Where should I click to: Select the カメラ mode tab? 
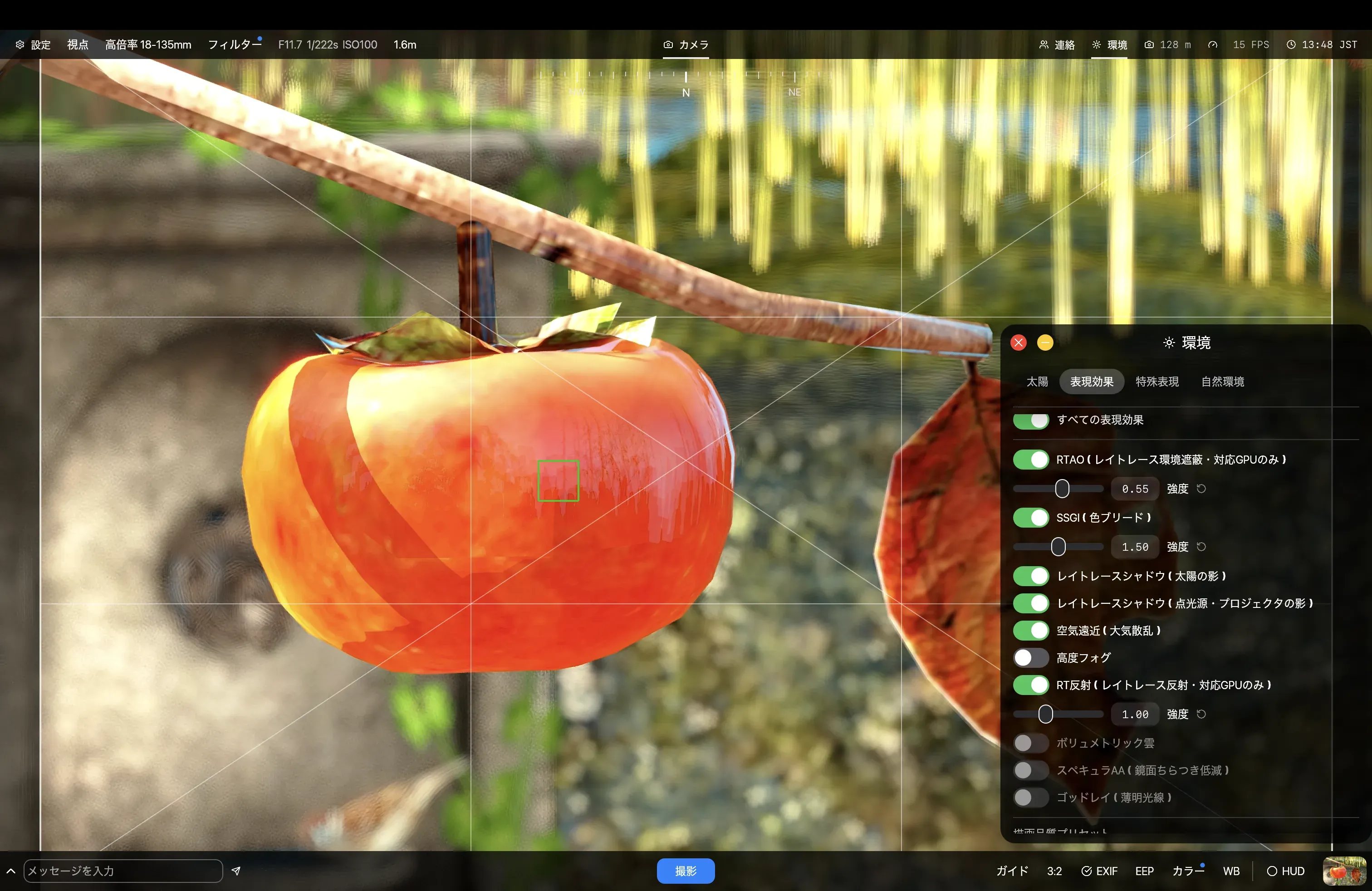pos(686,44)
